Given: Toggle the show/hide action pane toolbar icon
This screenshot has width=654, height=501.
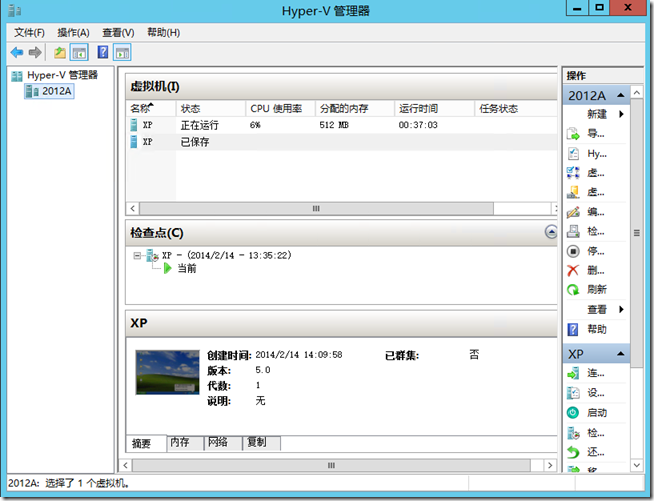Looking at the screenshot, I should pos(122,53).
